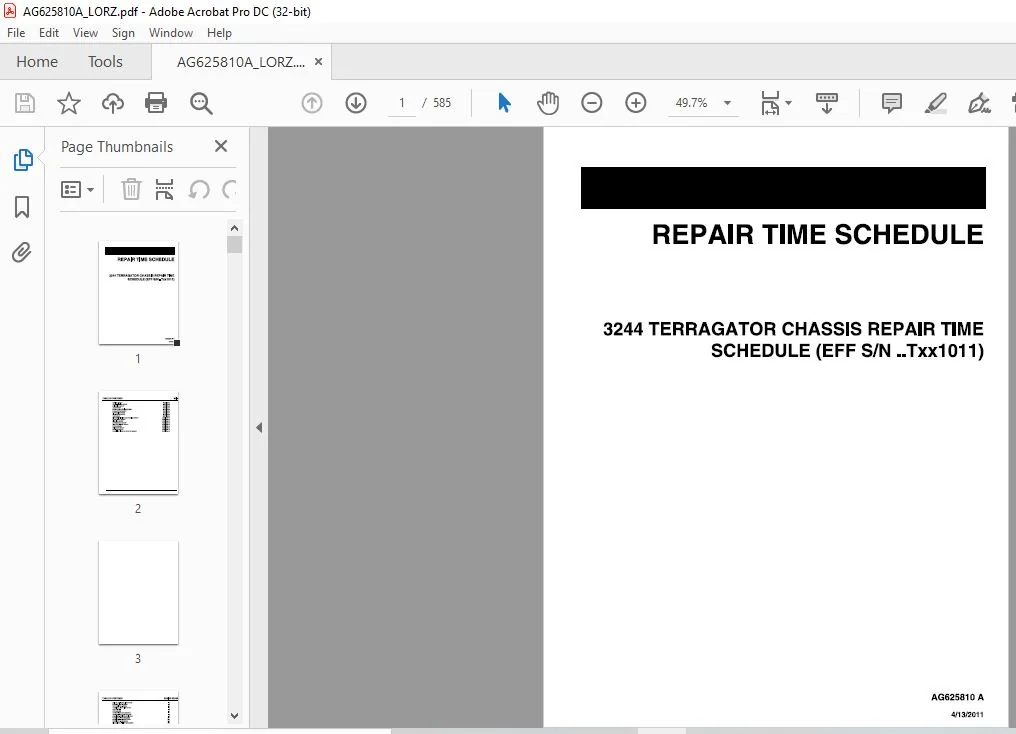Screen dimensions: 1016x734
Task: Open scrolling mode keyboard-arrow icon
Action: tap(826, 103)
